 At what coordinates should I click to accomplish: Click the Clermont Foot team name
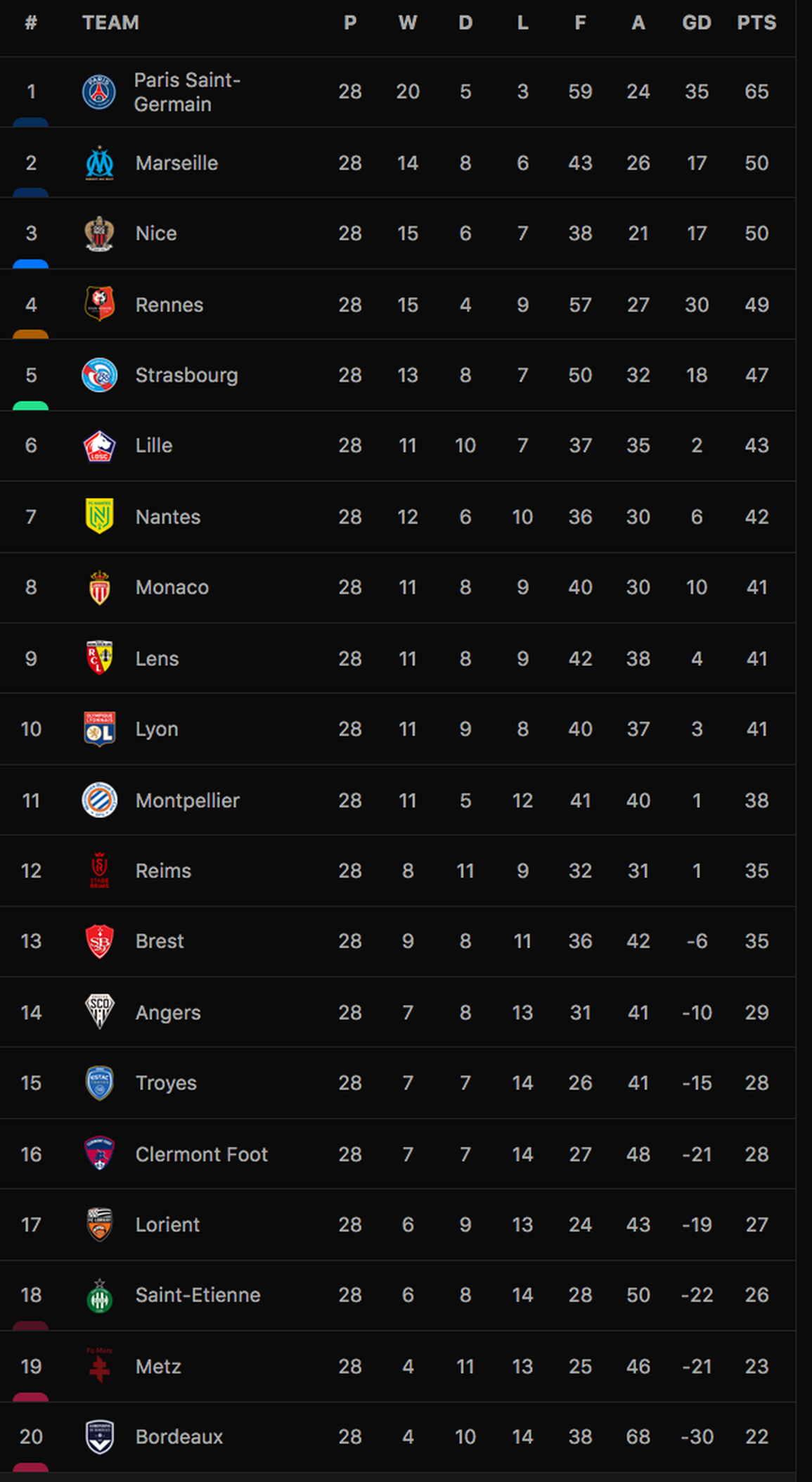(201, 1154)
